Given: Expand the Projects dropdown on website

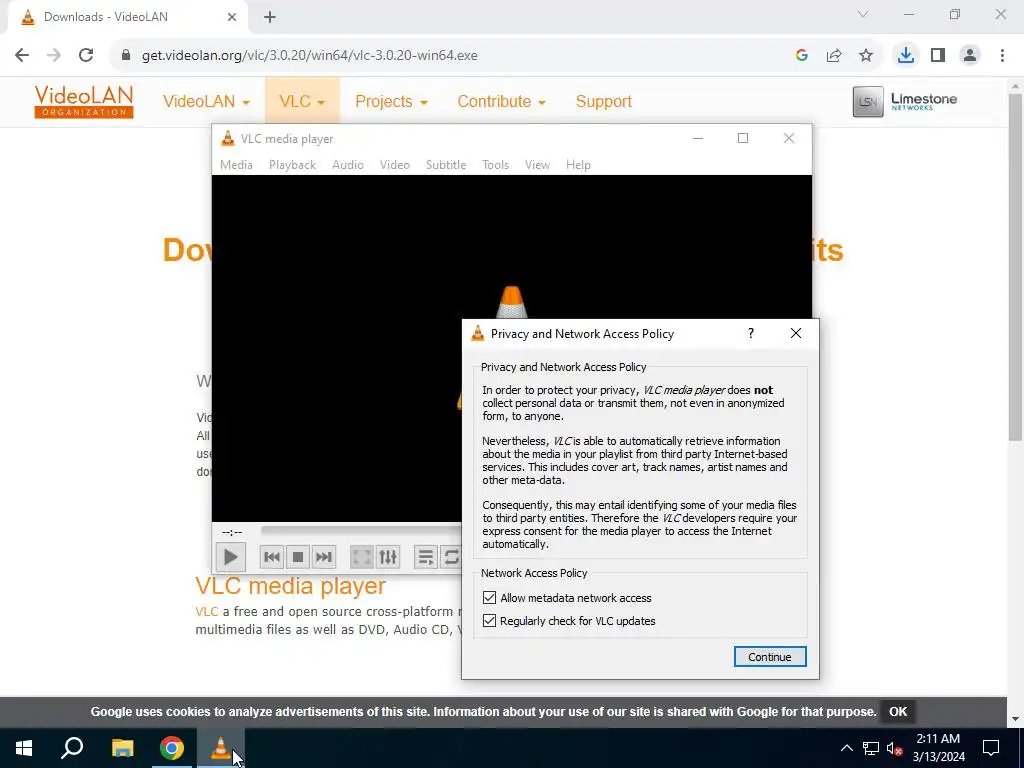Looking at the screenshot, I should 391,102.
